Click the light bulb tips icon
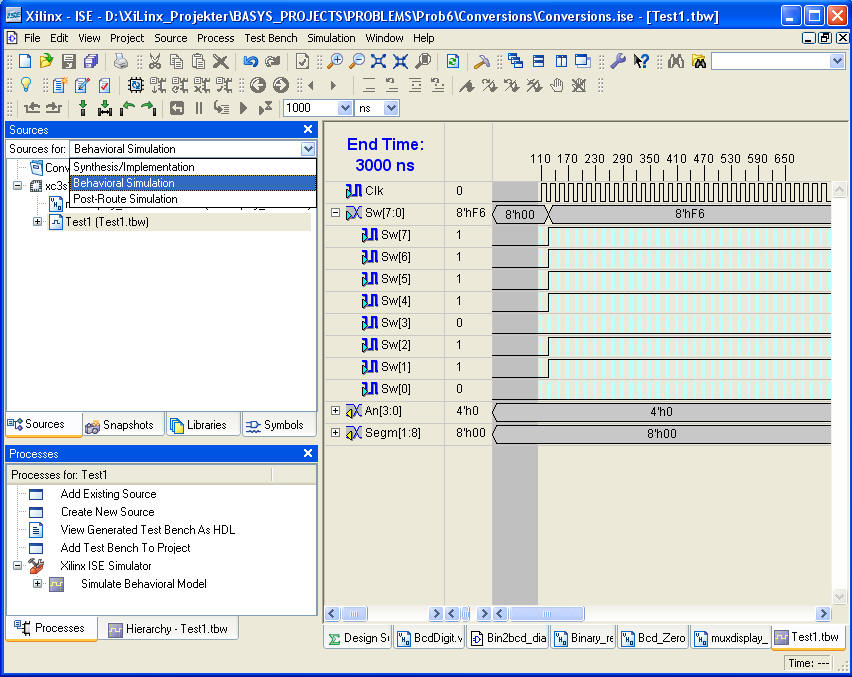The width and height of the screenshot is (852, 677). [26, 85]
